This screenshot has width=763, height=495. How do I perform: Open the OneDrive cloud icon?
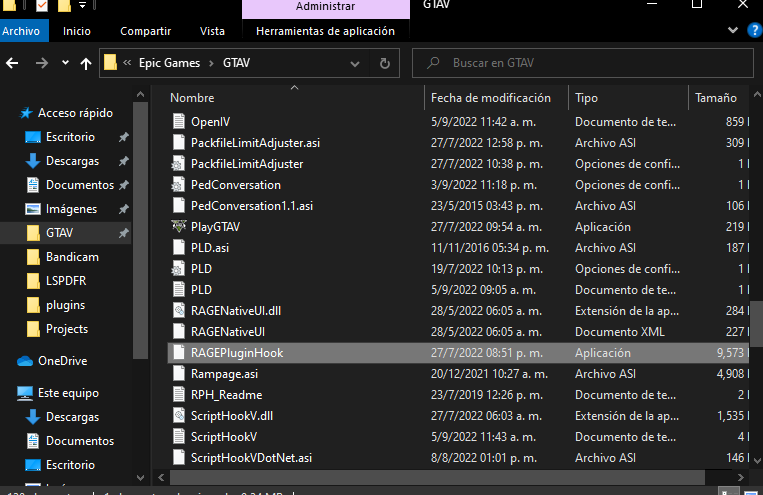27,361
